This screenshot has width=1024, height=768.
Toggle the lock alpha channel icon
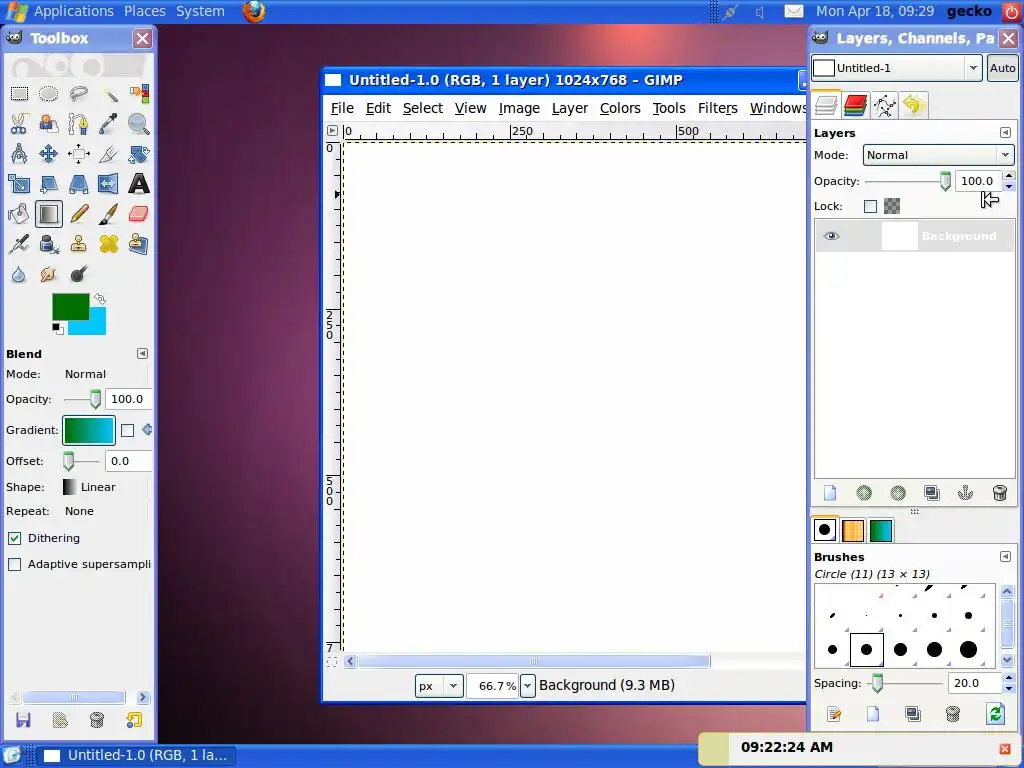pyautogui.click(x=891, y=206)
